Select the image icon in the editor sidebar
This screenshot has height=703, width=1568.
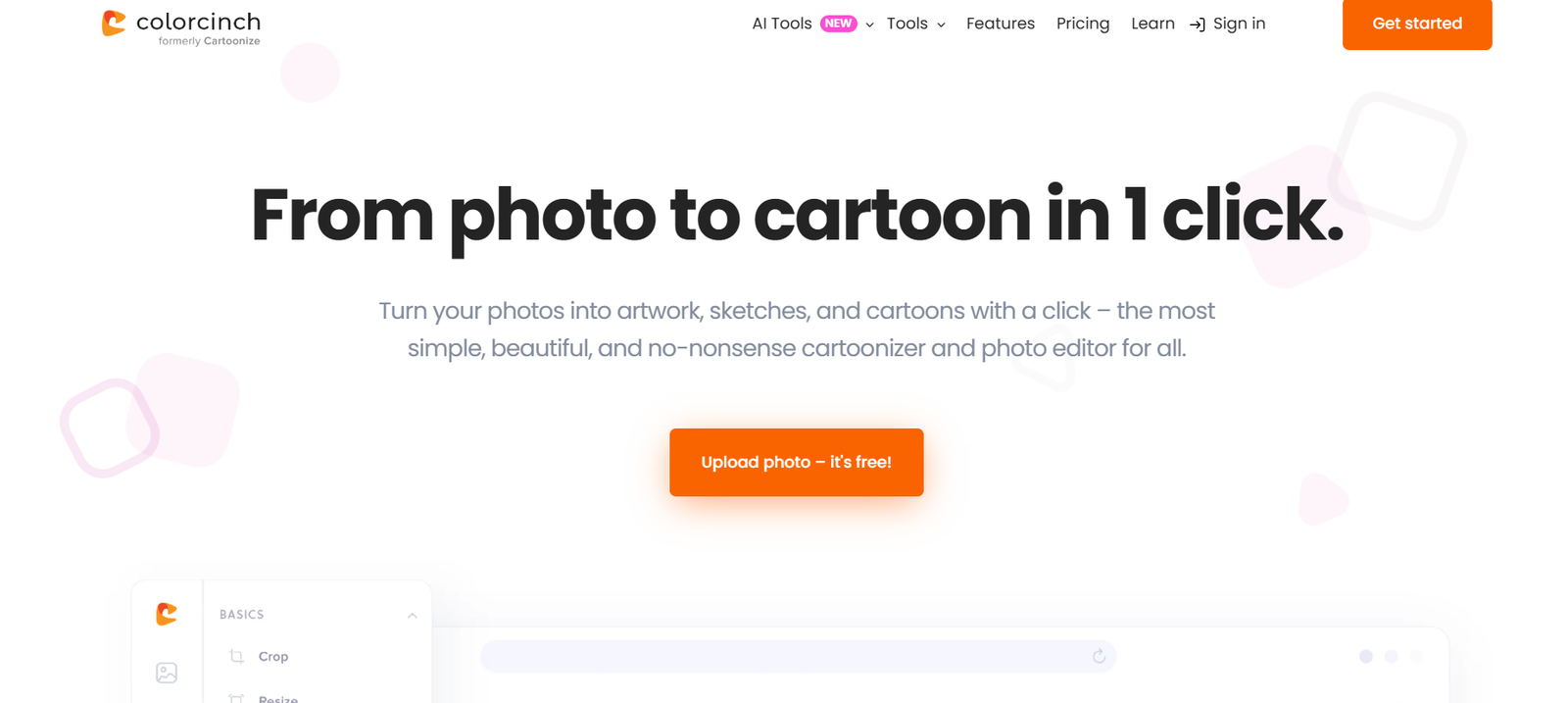pyautogui.click(x=167, y=673)
